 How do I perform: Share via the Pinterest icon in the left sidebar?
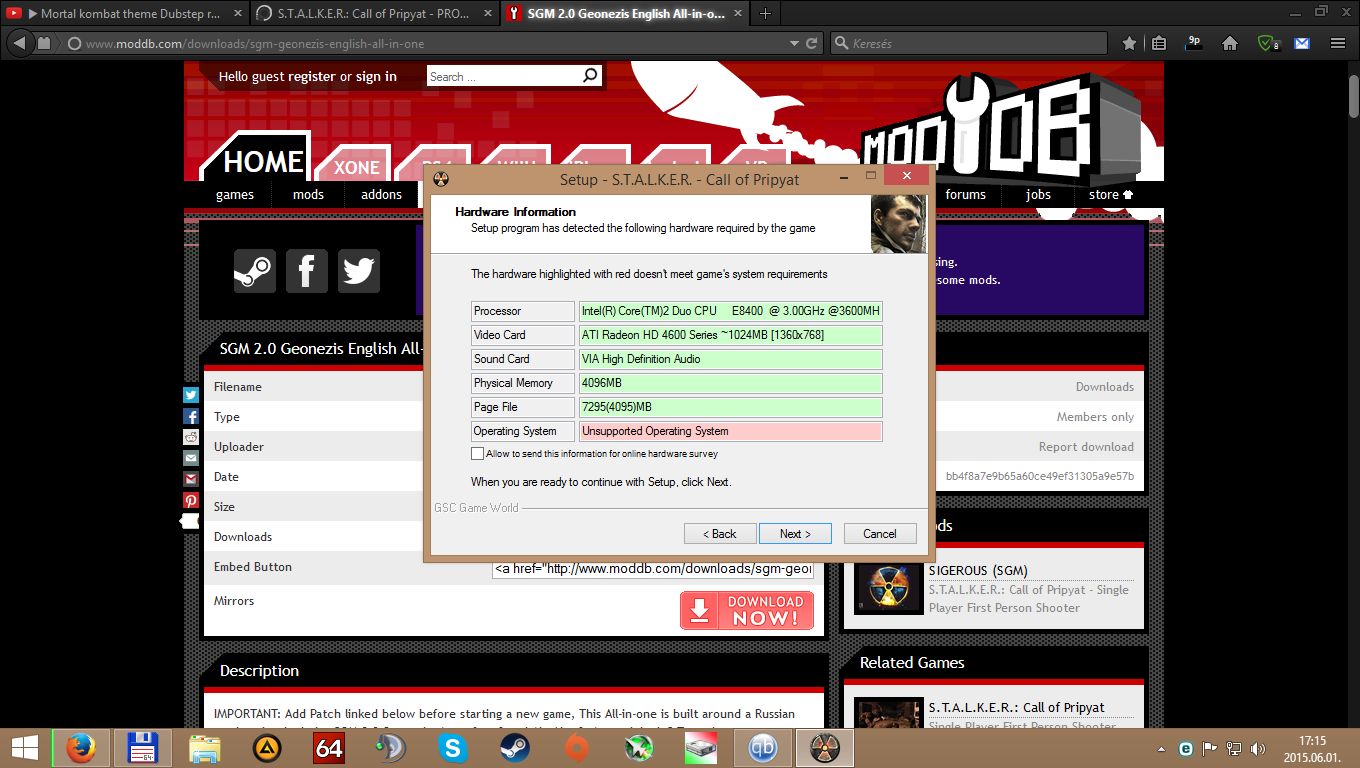tap(191, 500)
